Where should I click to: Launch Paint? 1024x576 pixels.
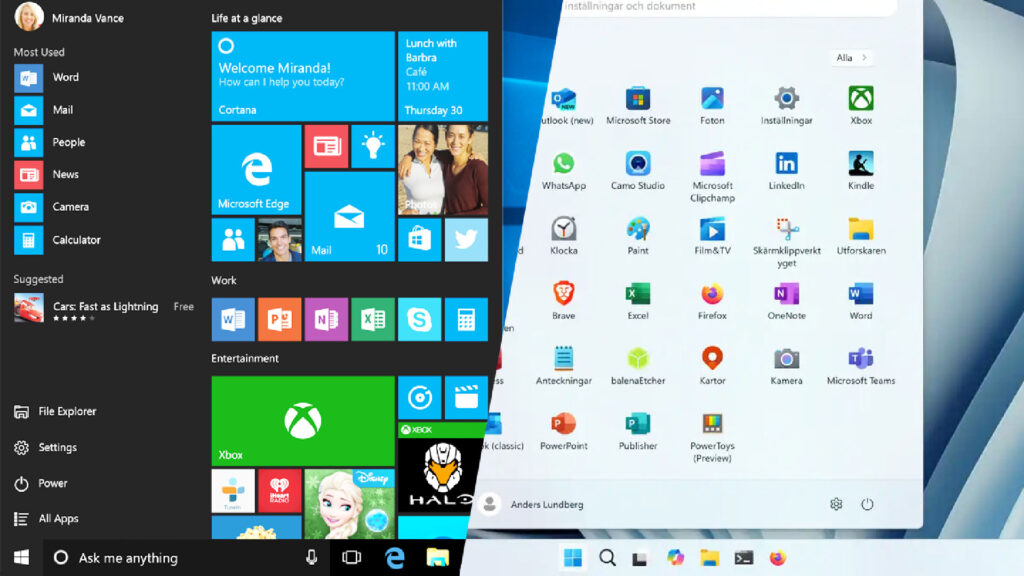638,236
